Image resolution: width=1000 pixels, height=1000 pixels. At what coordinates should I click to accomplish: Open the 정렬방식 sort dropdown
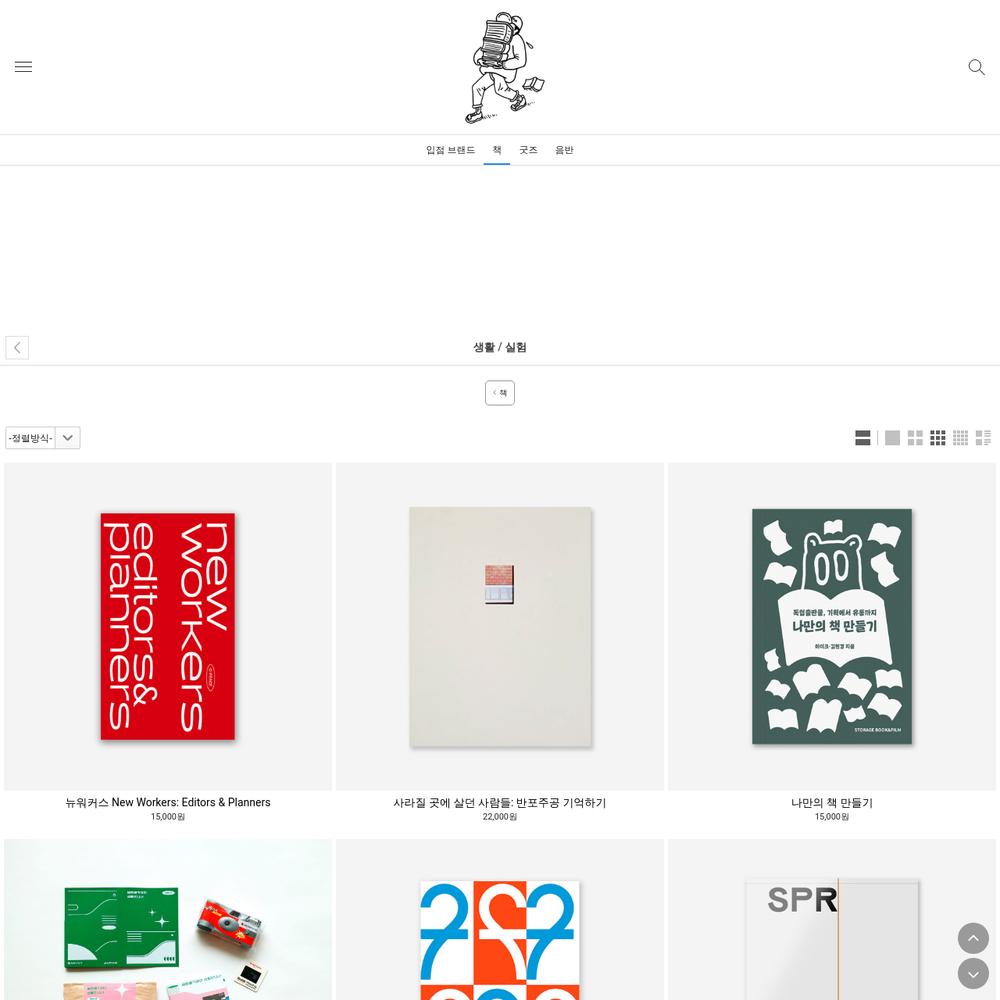(43, 438)
